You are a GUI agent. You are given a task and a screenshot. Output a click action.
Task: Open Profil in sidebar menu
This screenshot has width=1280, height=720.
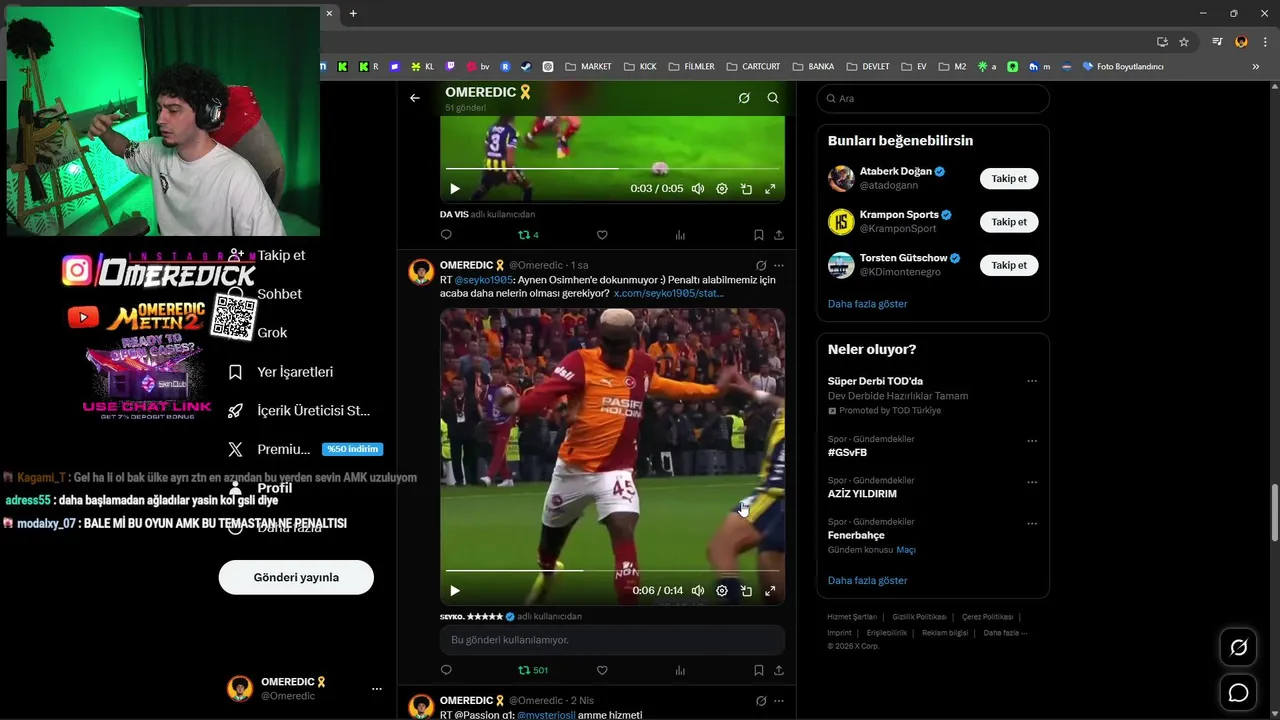[x=262, y=489]
